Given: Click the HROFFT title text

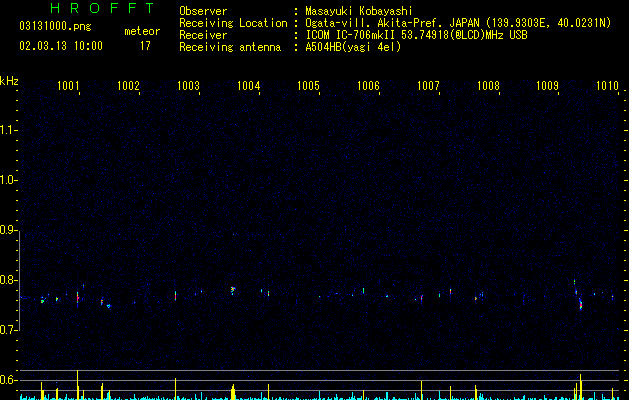Looking at the screenshot, I should tap(103, 8).
